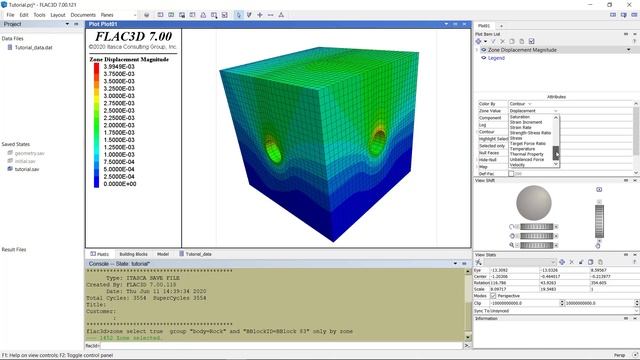Click the flac3d command input field
This screenshot has height=360, width=640.
(x=281, y=346)
